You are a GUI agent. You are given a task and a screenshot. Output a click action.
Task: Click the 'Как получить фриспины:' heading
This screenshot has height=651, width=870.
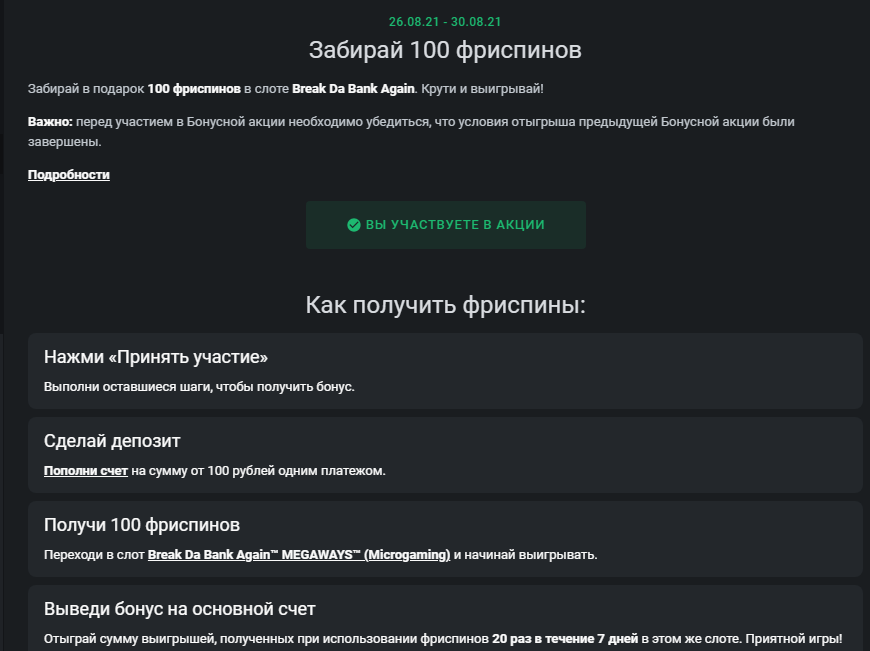pos(446,305)
